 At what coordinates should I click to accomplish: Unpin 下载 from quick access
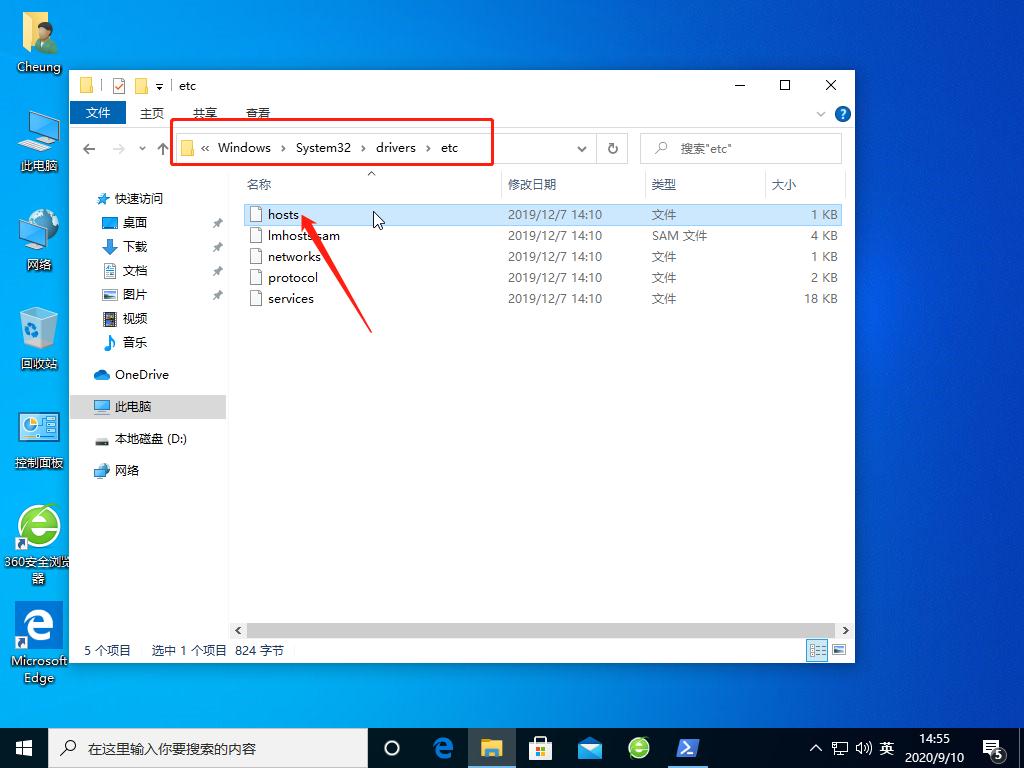point(217,246)
